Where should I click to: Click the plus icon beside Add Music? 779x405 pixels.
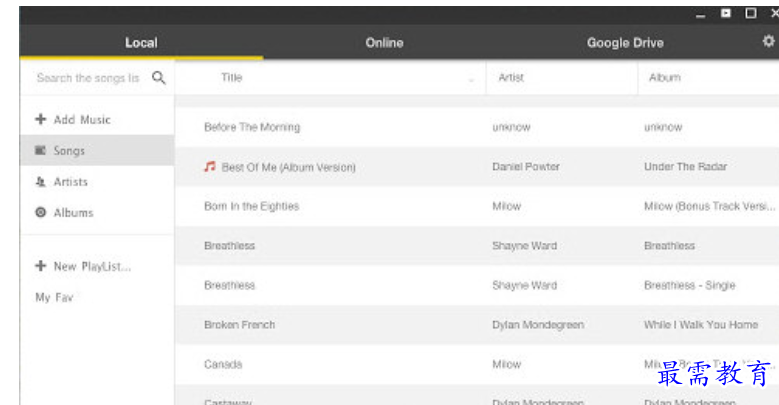click(41, 119)
